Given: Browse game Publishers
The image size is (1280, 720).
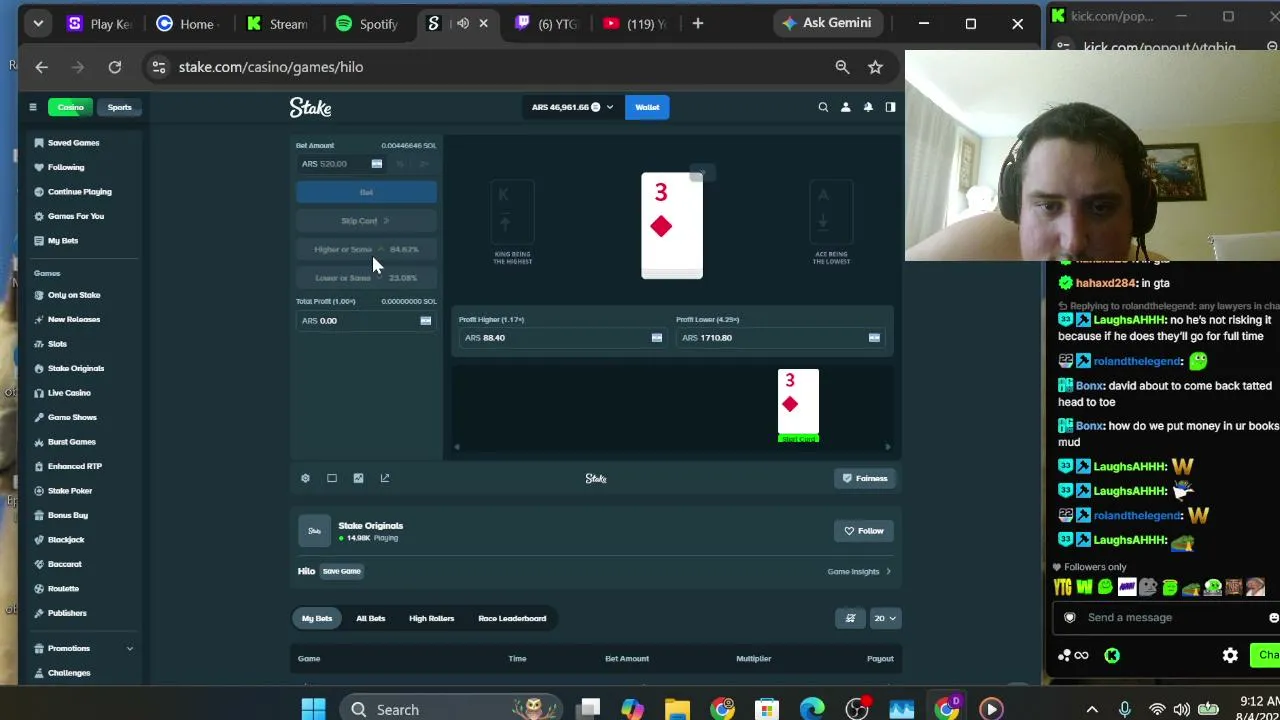Looking at the screenshot, I should pos(67,613).
